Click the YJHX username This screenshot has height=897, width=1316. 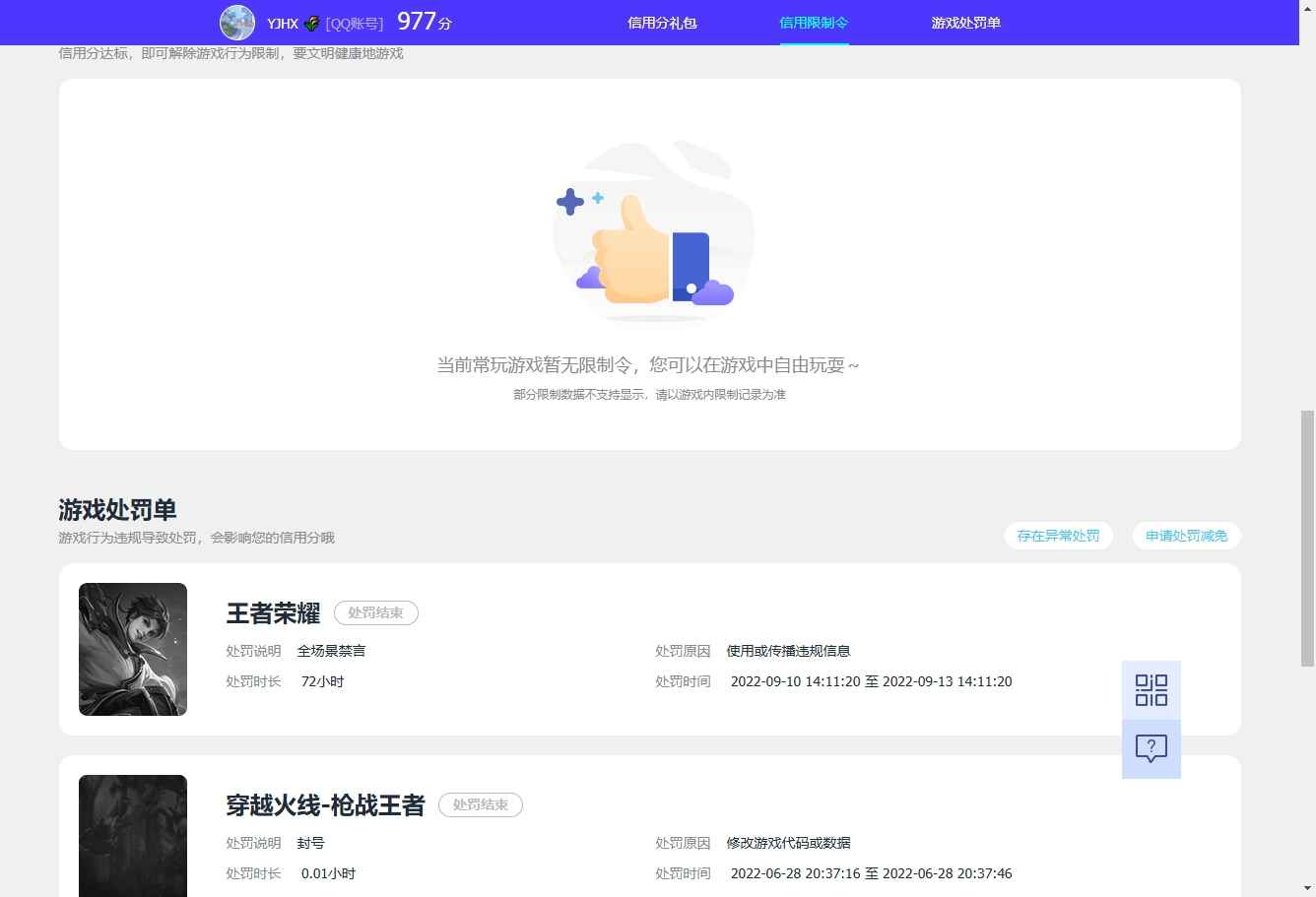point(283,24)
